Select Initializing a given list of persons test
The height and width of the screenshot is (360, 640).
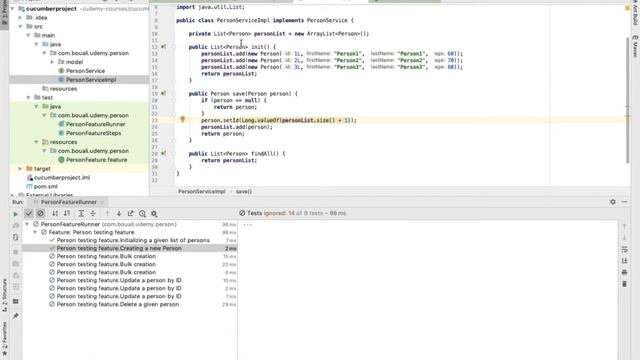point(133,240)
